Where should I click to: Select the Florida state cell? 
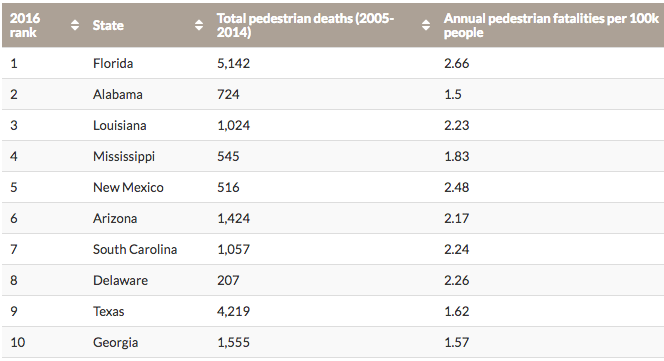113,64
